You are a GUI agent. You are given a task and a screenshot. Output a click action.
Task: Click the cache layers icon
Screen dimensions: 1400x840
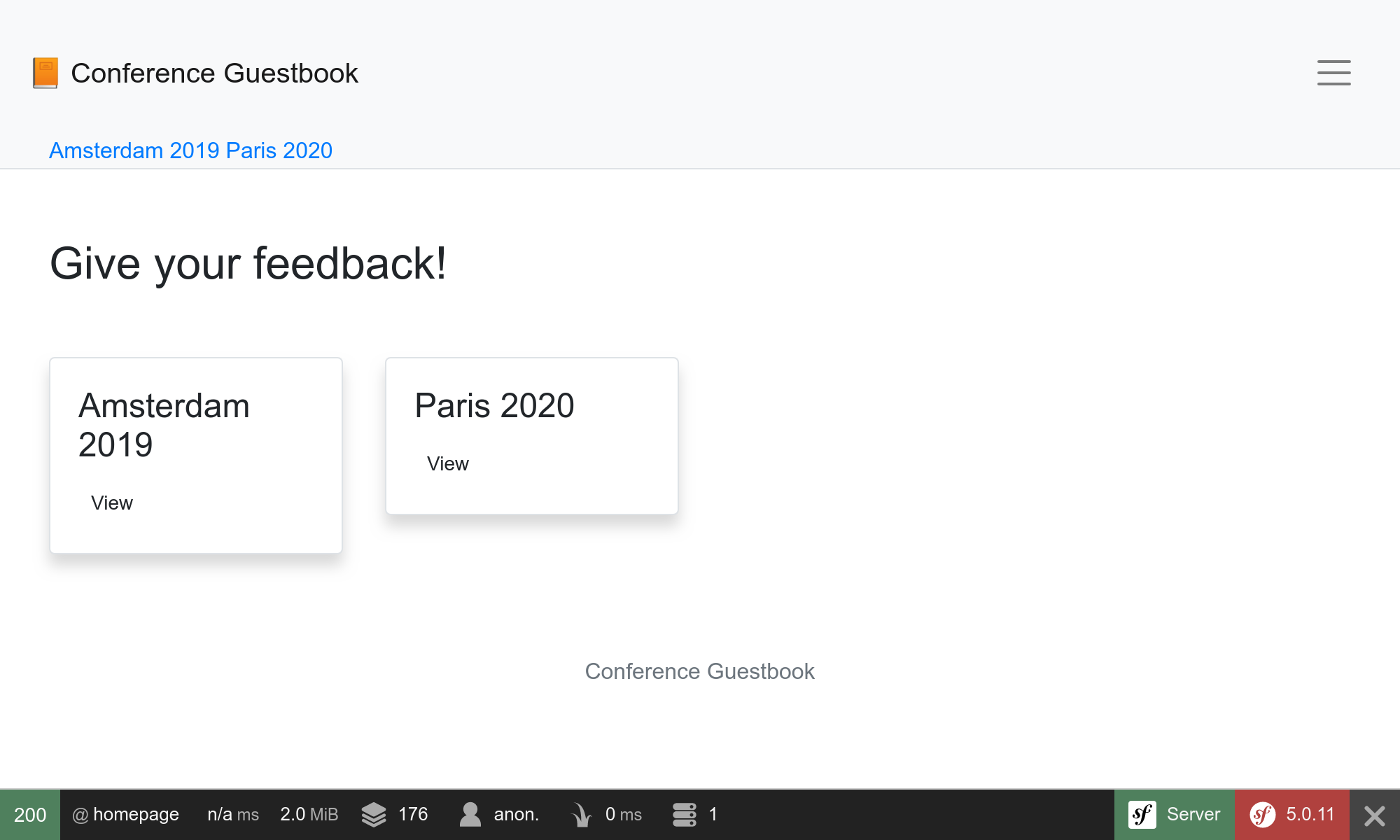[x=374, y=815]
